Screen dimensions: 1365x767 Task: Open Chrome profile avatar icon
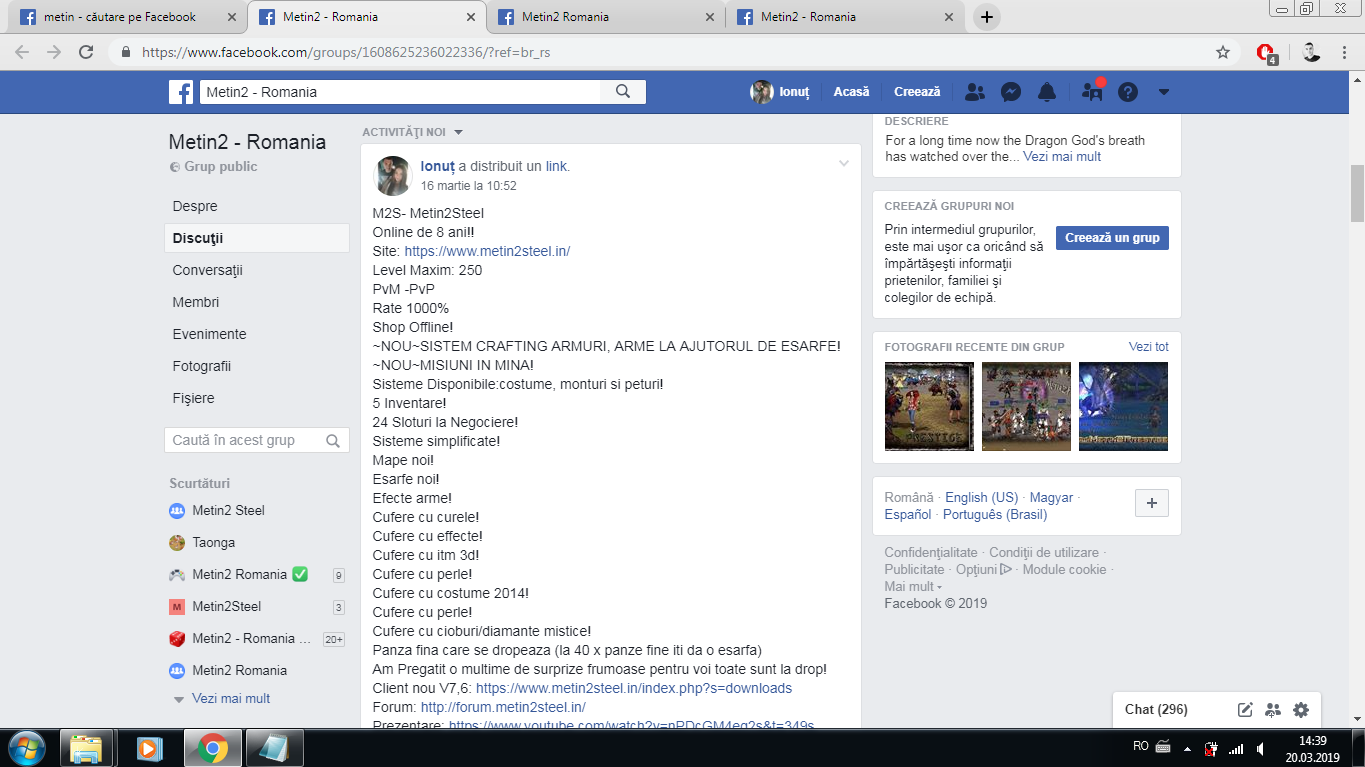[1311, 52]
